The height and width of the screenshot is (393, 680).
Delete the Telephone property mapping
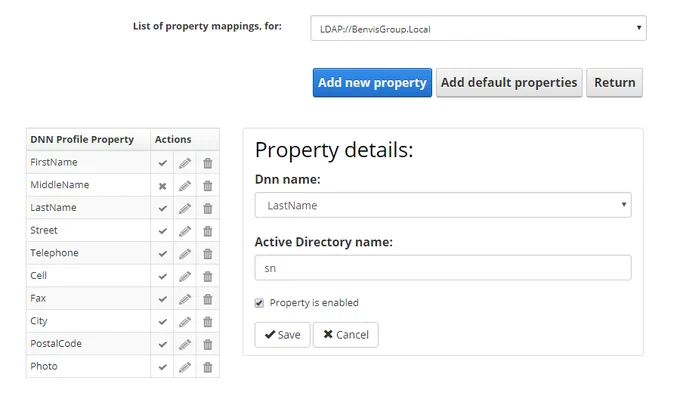(x=208, y=254)
